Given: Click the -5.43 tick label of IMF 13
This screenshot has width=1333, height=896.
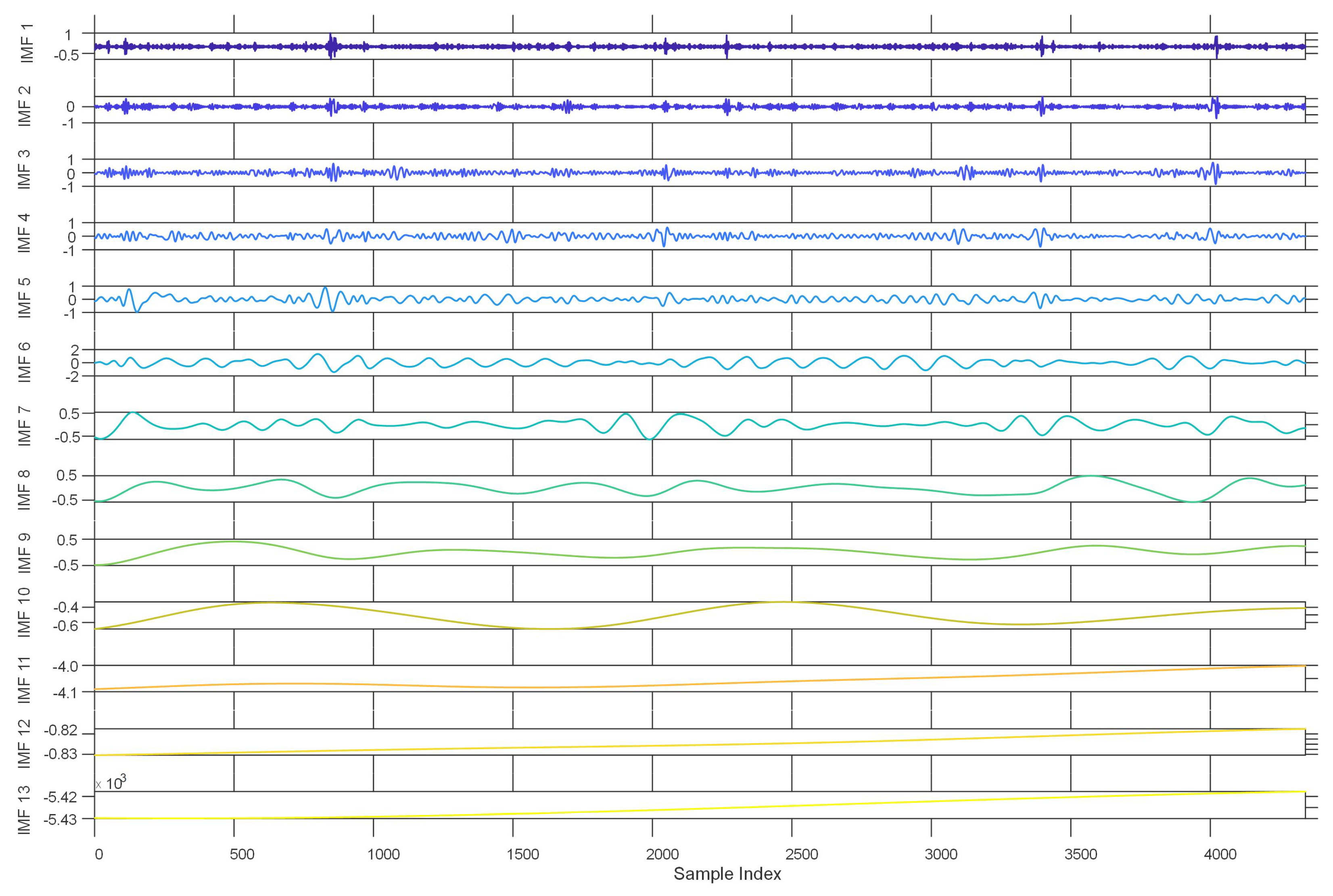Looking at the screenshot, I should [x=60, y=819].
